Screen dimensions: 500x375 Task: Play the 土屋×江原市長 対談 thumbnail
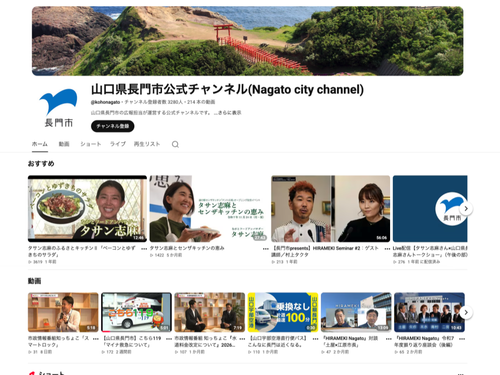[x=356, y=312]
